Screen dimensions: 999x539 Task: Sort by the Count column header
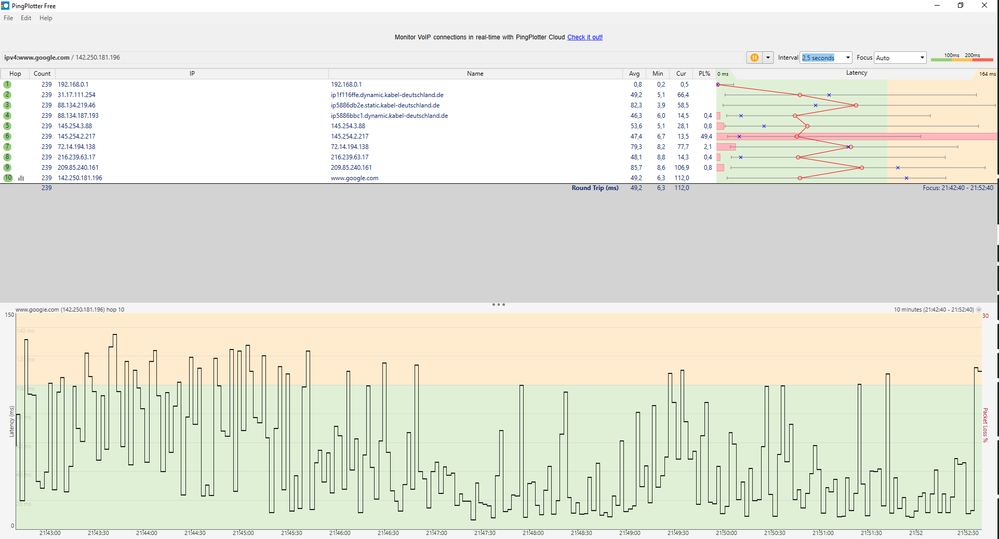click(42, 73)
